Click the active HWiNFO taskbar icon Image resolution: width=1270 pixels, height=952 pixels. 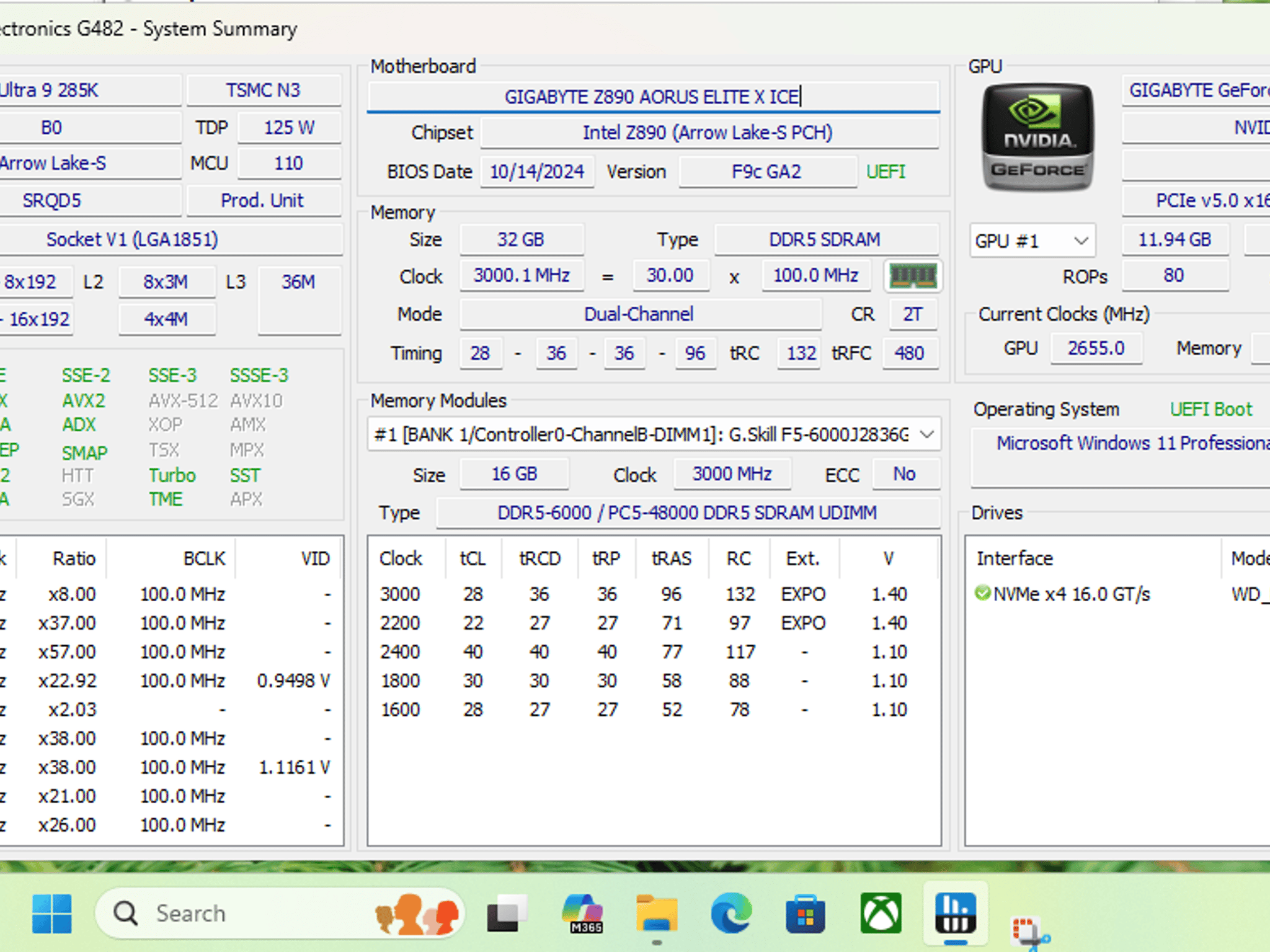[955, 913]
